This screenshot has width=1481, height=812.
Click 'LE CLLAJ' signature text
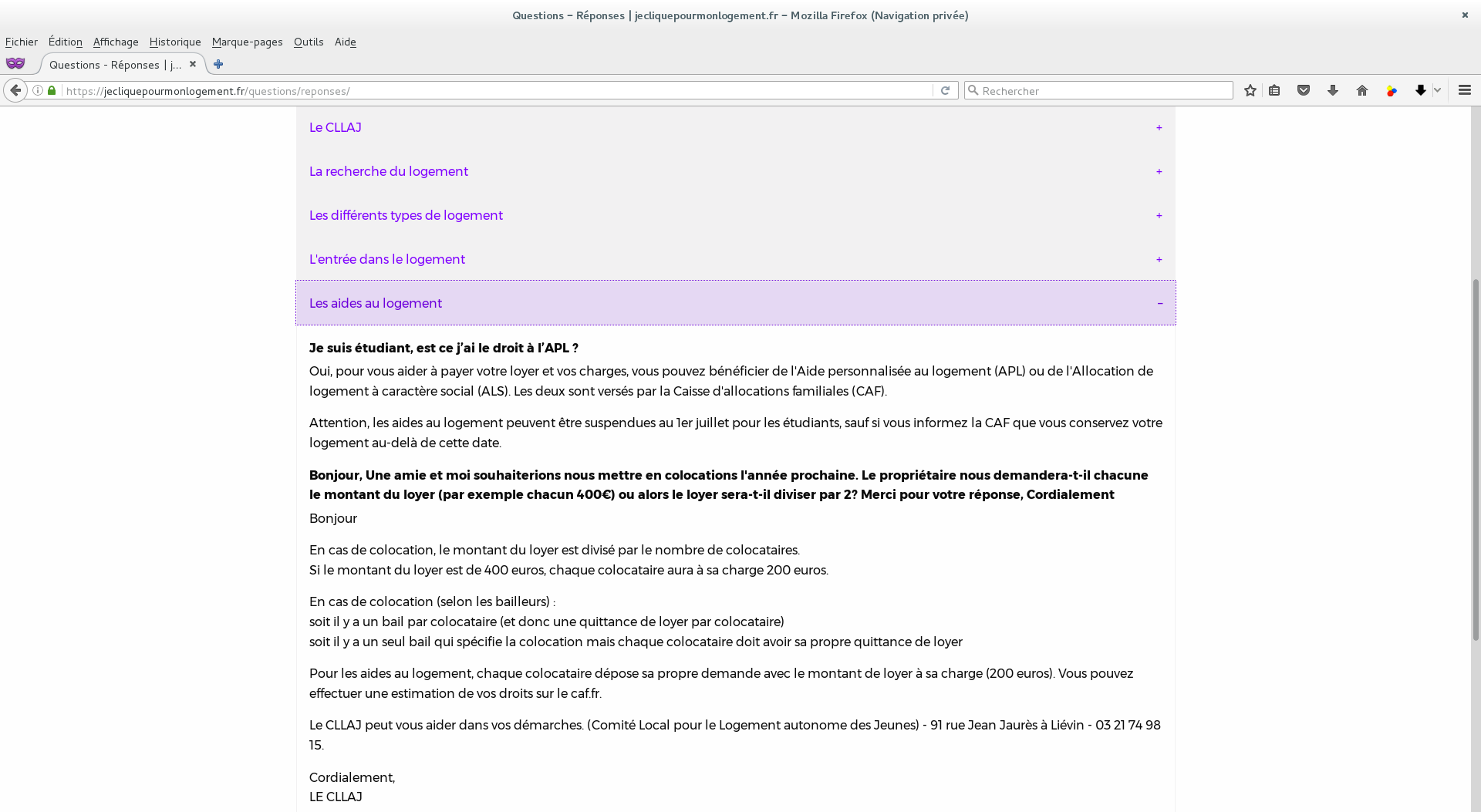[x=336, y=797]
